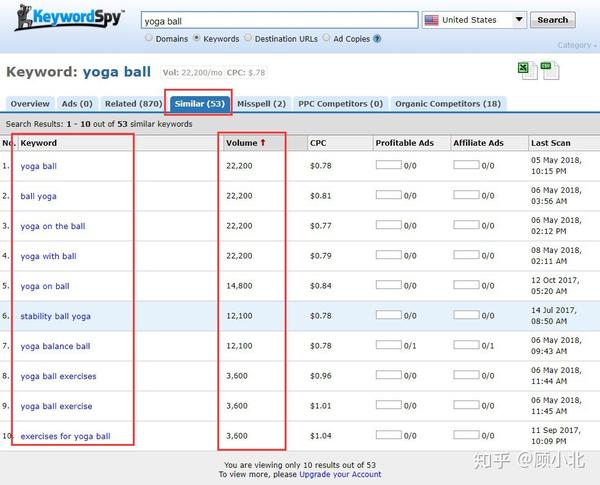Sort by the Keyword column header
The height and width of the screenshot is (485, 600).
point(39,143)
